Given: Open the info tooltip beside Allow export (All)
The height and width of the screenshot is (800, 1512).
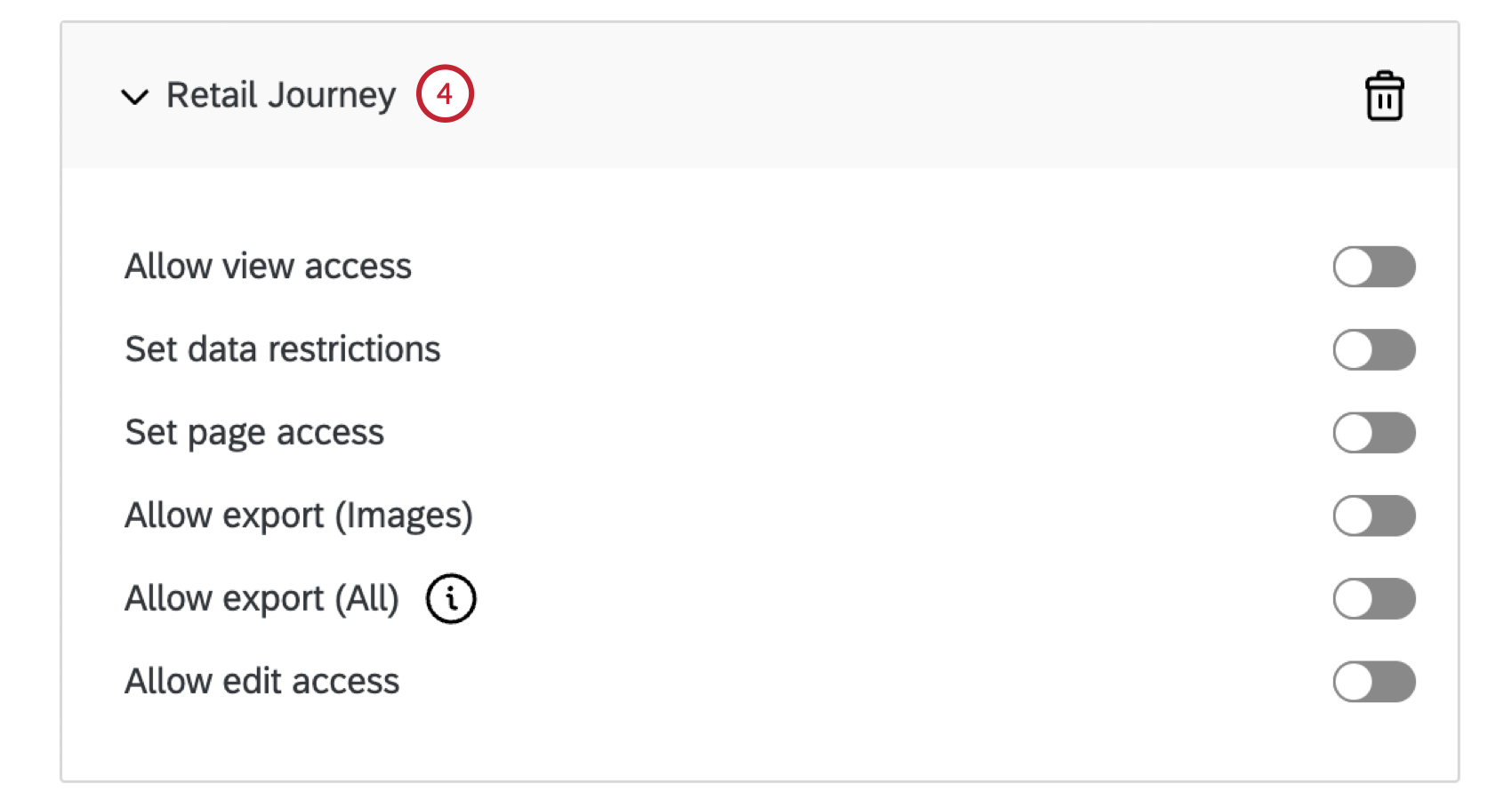Looking at the screenshot, I should click(452, 598).
